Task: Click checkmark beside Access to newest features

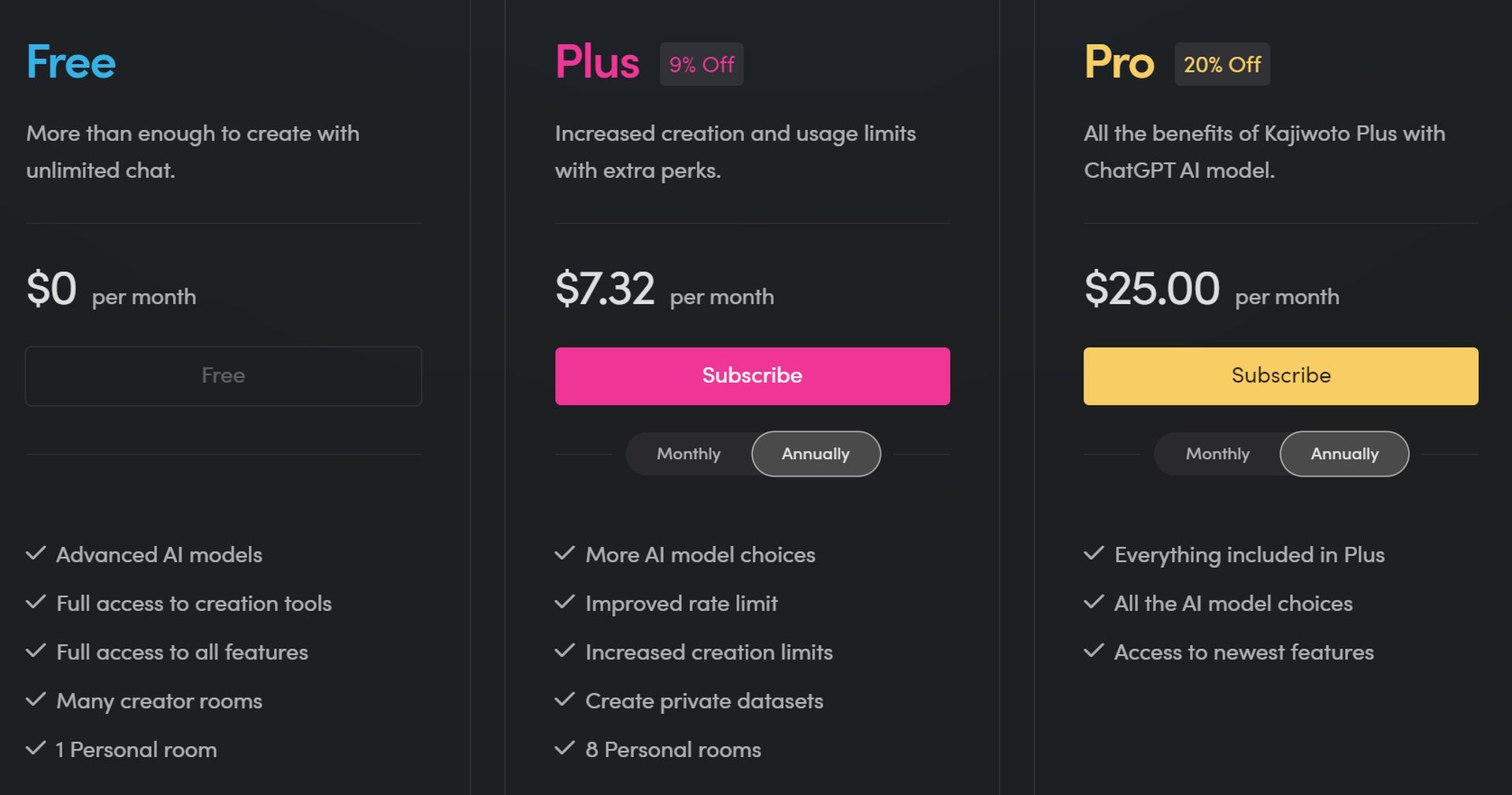Action: (x=1094, y=651)
